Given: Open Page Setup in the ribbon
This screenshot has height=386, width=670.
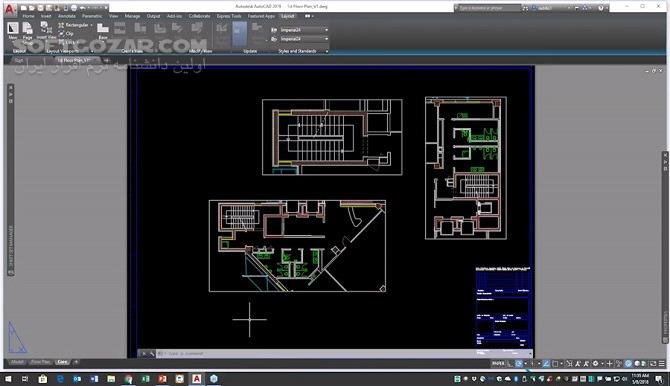Looking at the screenshot, I should click(27, 32).
